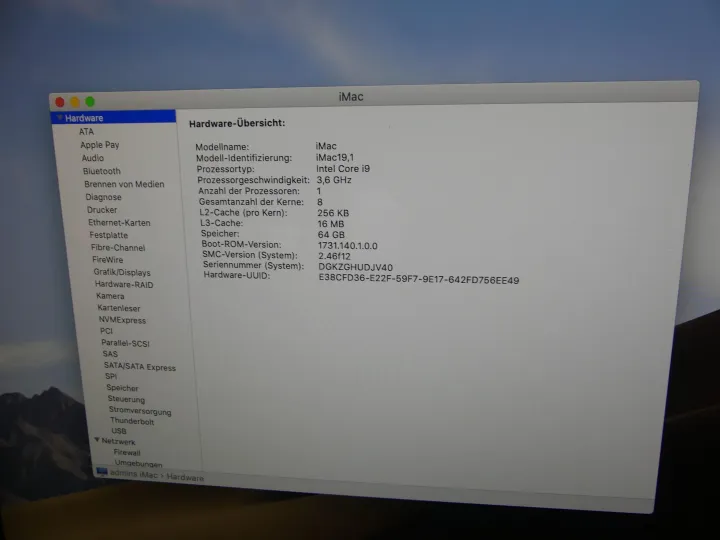Open the ATA entry

(86, 132)
